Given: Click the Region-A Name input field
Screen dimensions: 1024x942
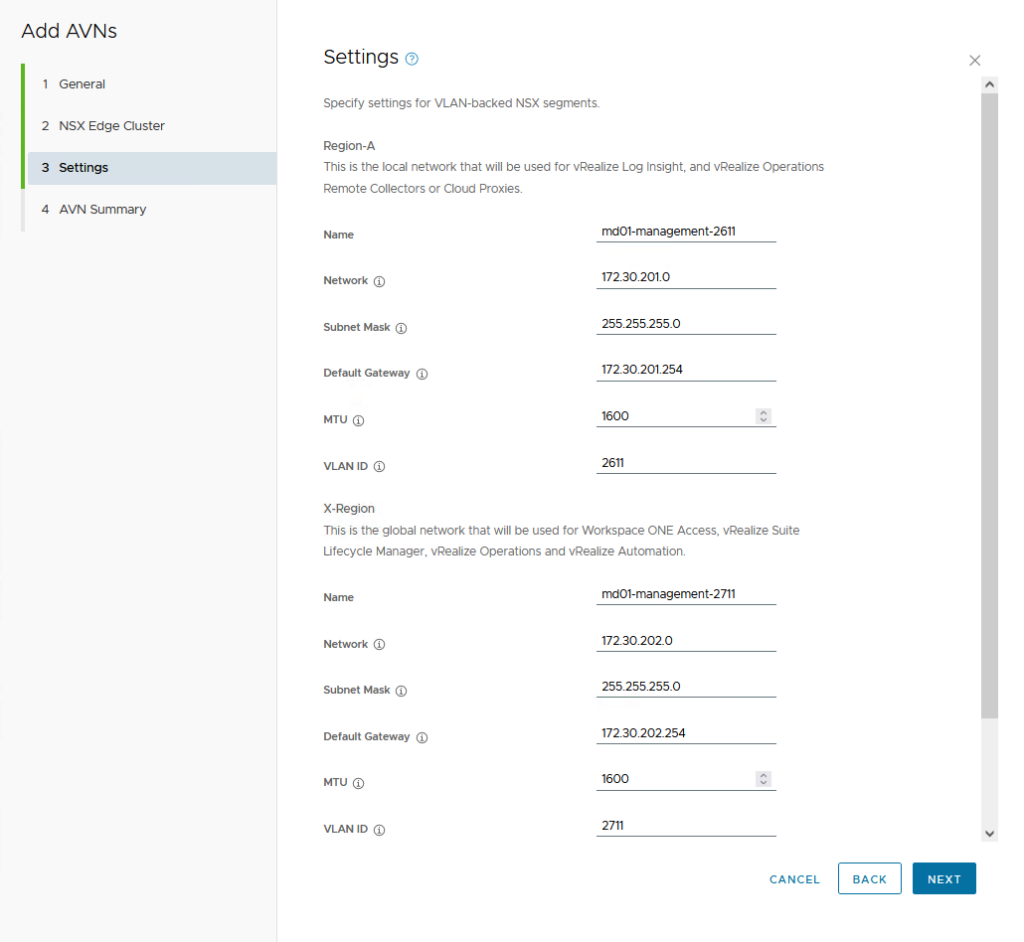Looking at the screenshot, I should (x=685, y=232).
